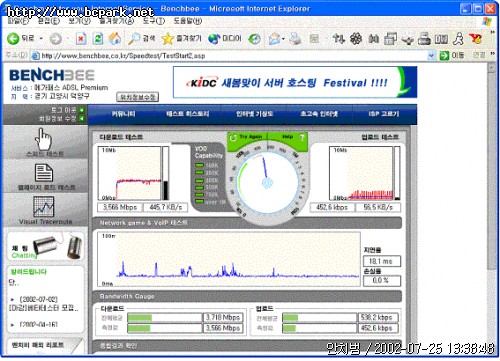The height and width of the screenshot is (361, 500).
Task: Click the address bar URL field
Action: pyautogui.click(x=233, y=56)
